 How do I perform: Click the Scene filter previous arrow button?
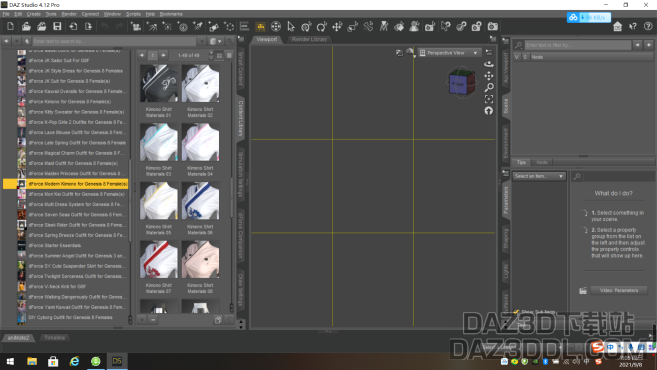click(638, 44)
